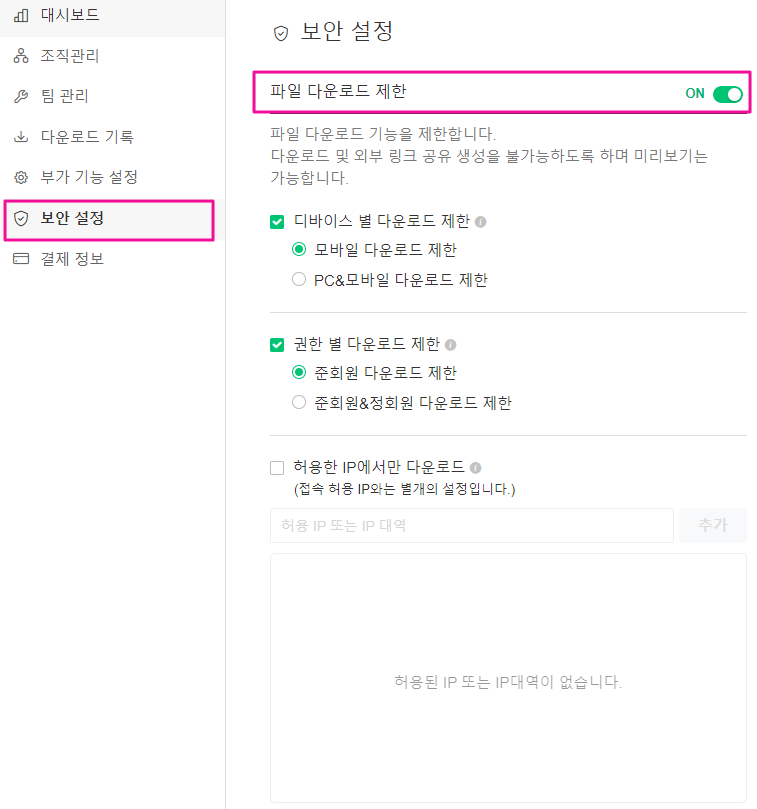Click info icon beside 허용한 IP에서만 다운로드
The image size is (757, 809).
(x=475, y=467)
